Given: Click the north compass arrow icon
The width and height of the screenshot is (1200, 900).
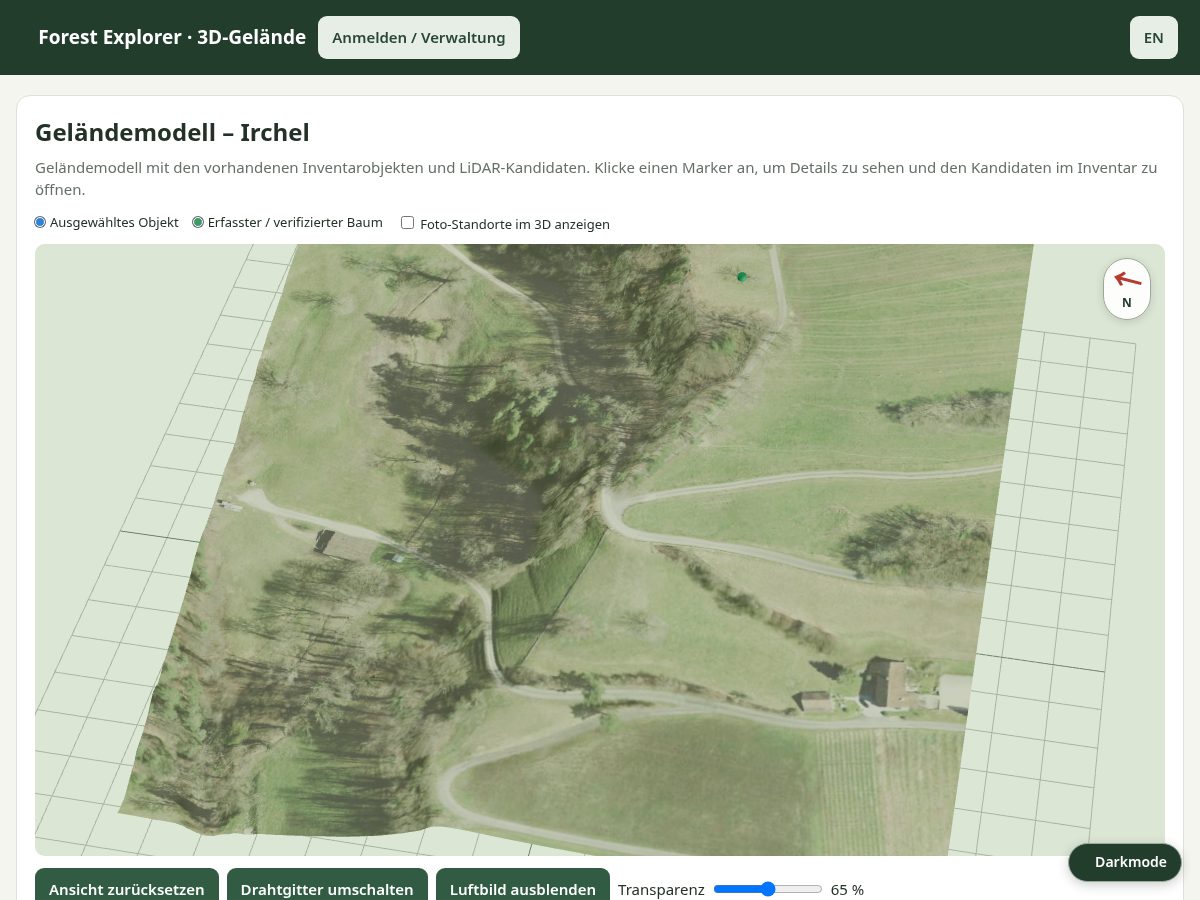Looking at the screenshot, I should 1127,279.
